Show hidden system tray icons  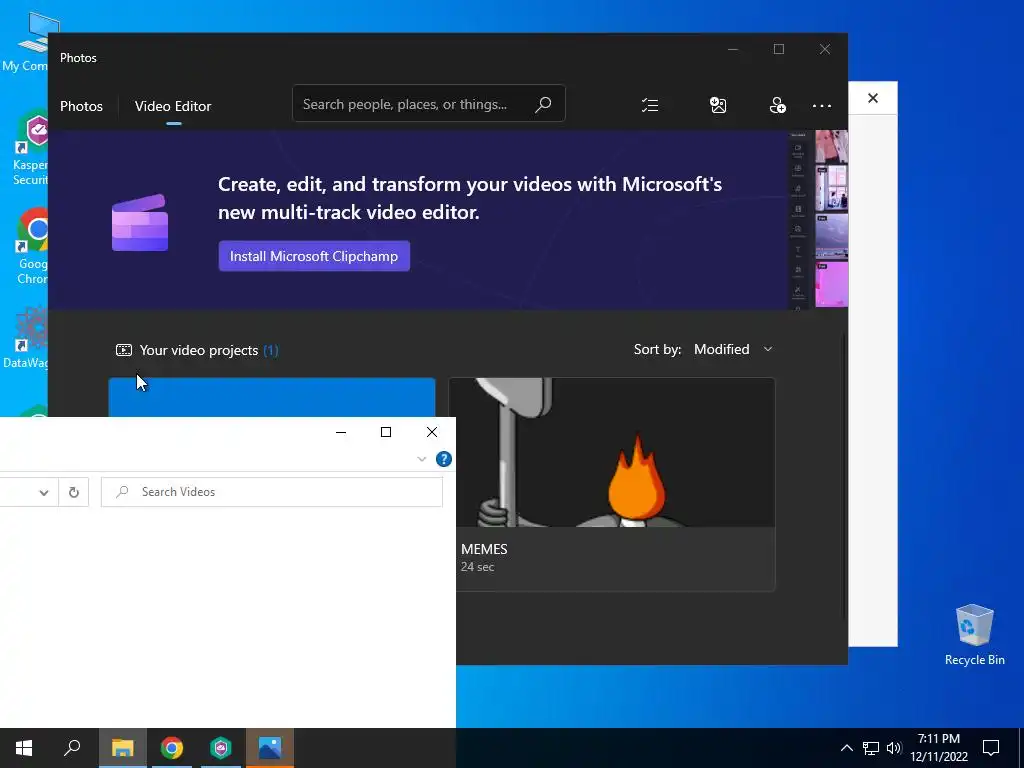click(x=846, y=748)
